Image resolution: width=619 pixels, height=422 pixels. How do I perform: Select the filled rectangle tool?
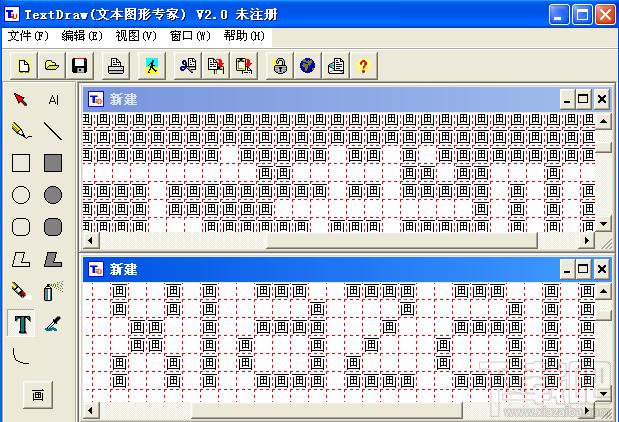tap(53, 163)
